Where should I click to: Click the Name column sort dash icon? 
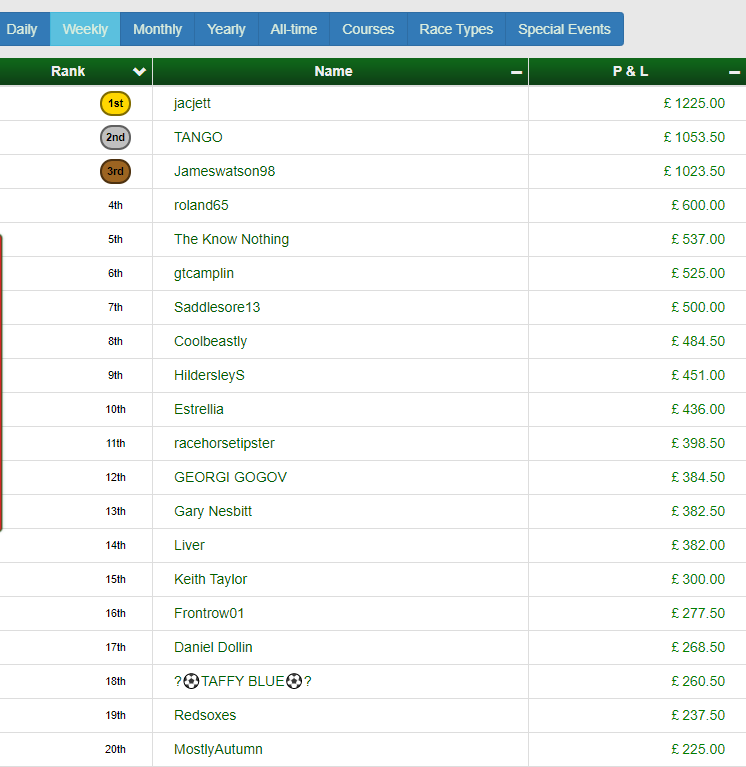tap(517, 72)
